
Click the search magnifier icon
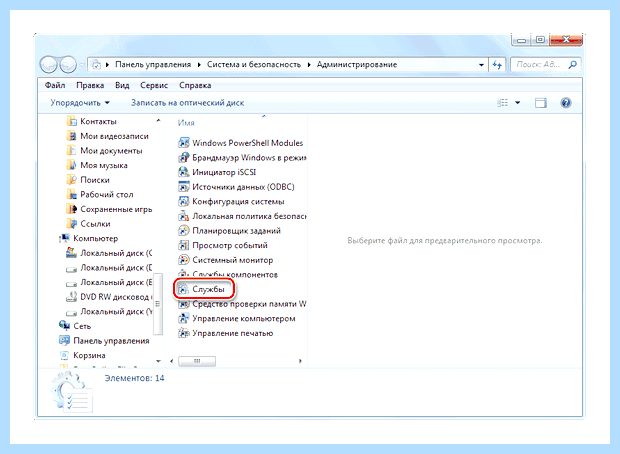[x=572, y=64]
